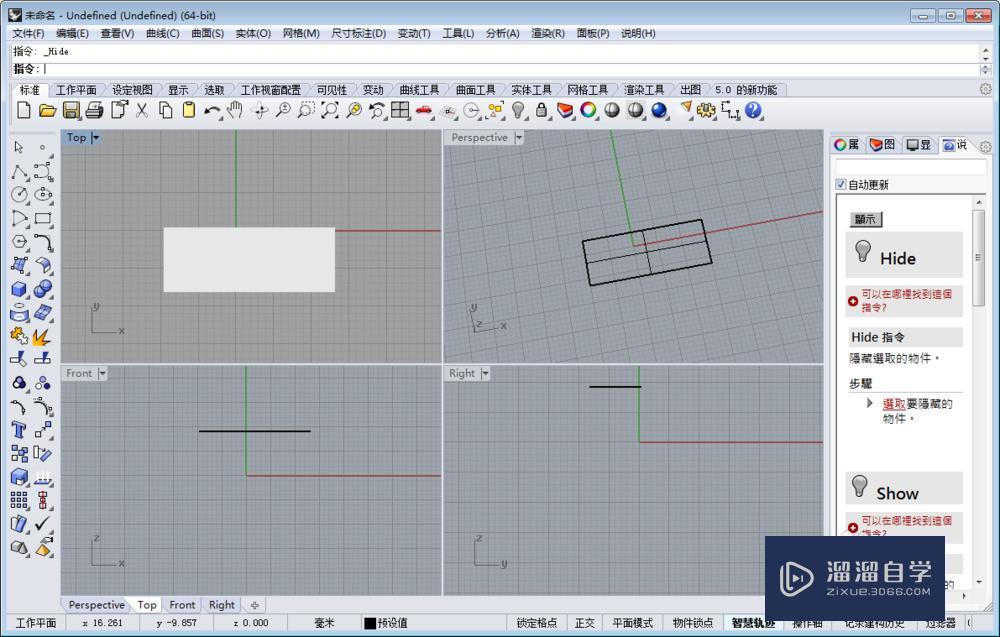The height and width of the screenshot is (637, 1000).
Task: Switch to the 实体工具 toolbar tab
Action: click(x=531, y=90)
